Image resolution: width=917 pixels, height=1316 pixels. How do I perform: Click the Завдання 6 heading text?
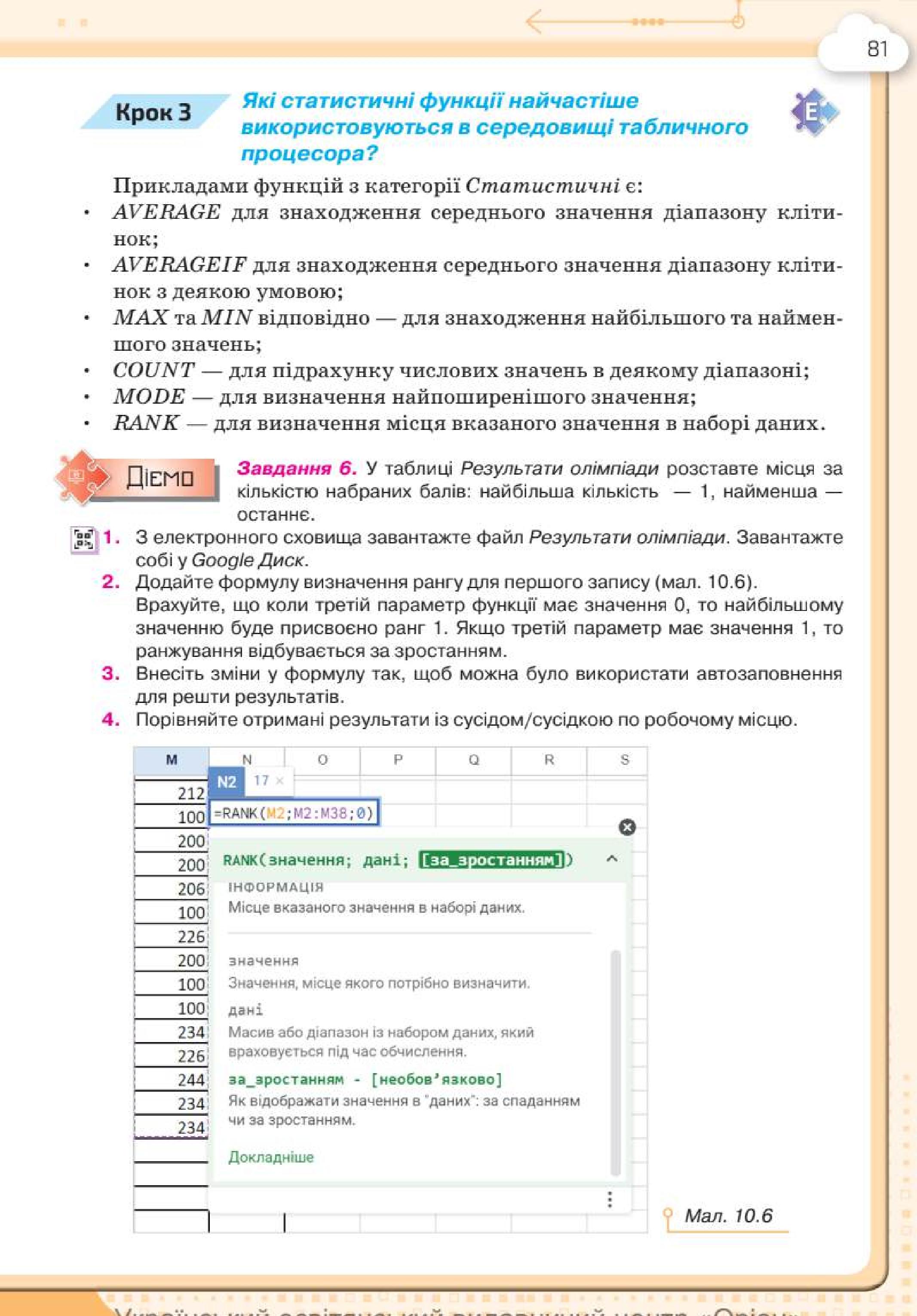pos(297,468)
